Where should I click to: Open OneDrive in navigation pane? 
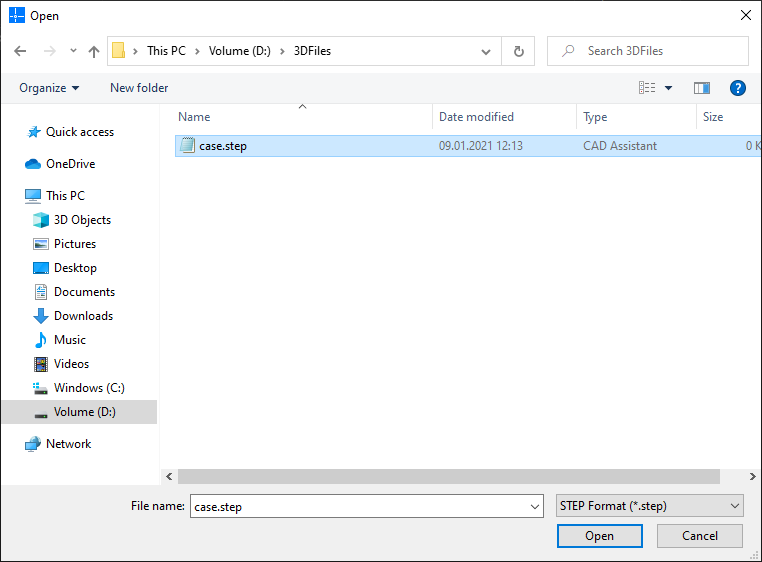(x=70, y=164)
